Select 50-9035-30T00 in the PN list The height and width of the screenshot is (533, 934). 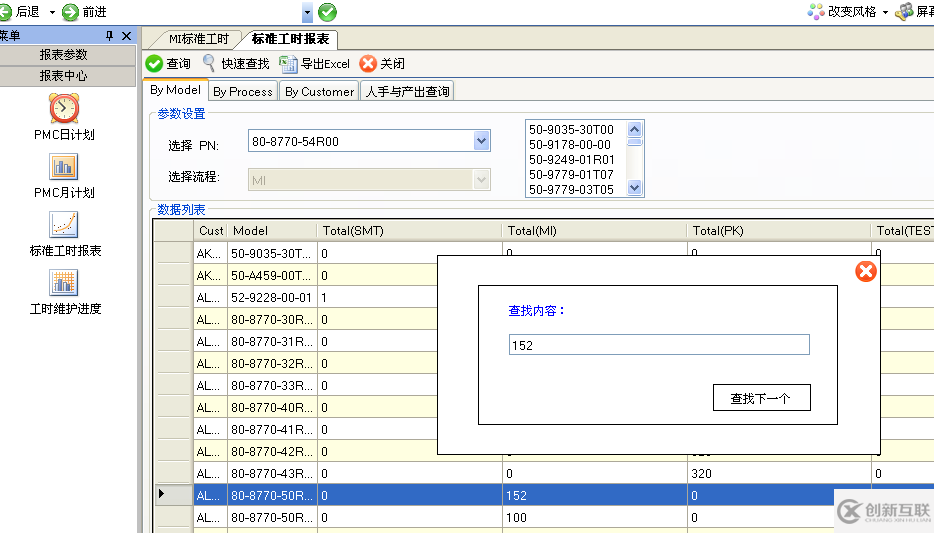tap(571, 130)
